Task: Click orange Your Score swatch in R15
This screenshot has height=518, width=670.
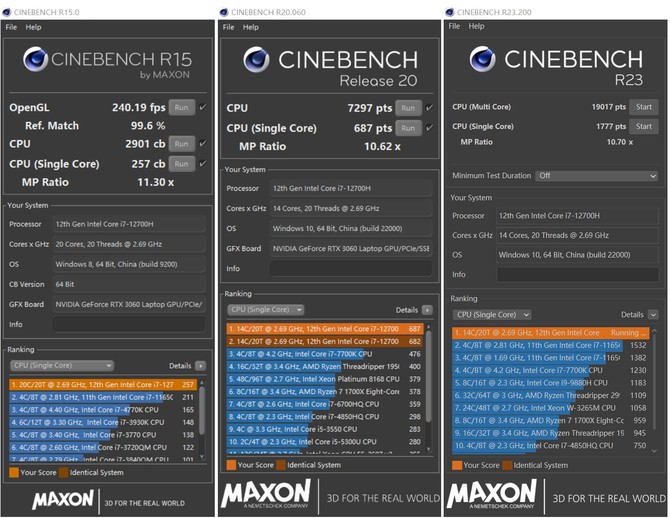Action: tap(14, 472)
